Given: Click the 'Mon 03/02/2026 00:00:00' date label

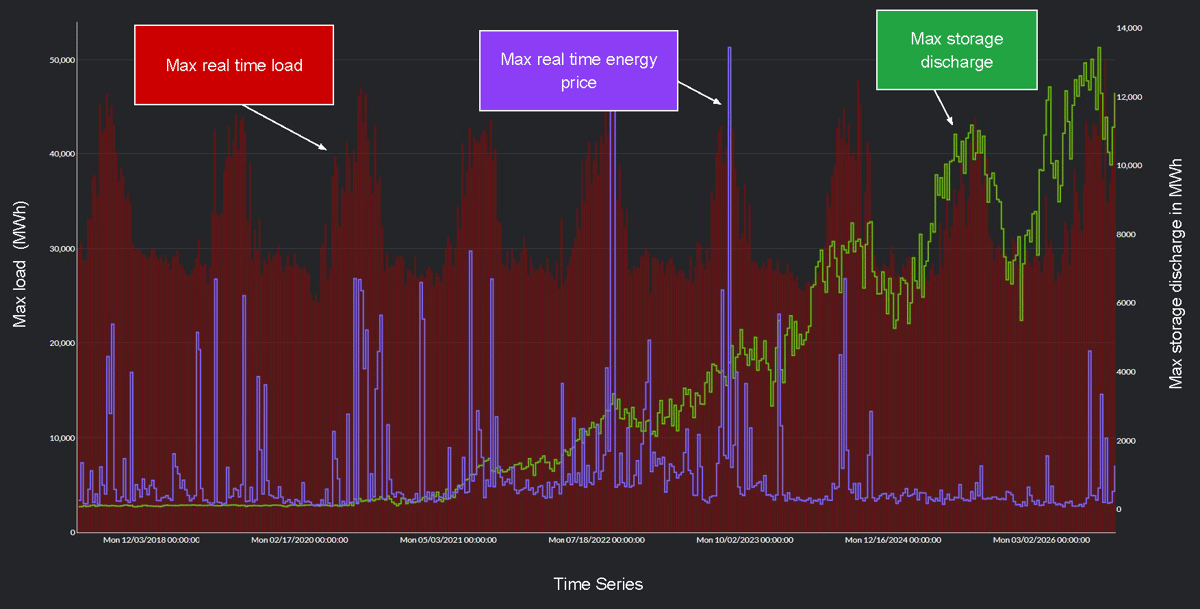Looking at the screenshot, I should (1041, 540).
